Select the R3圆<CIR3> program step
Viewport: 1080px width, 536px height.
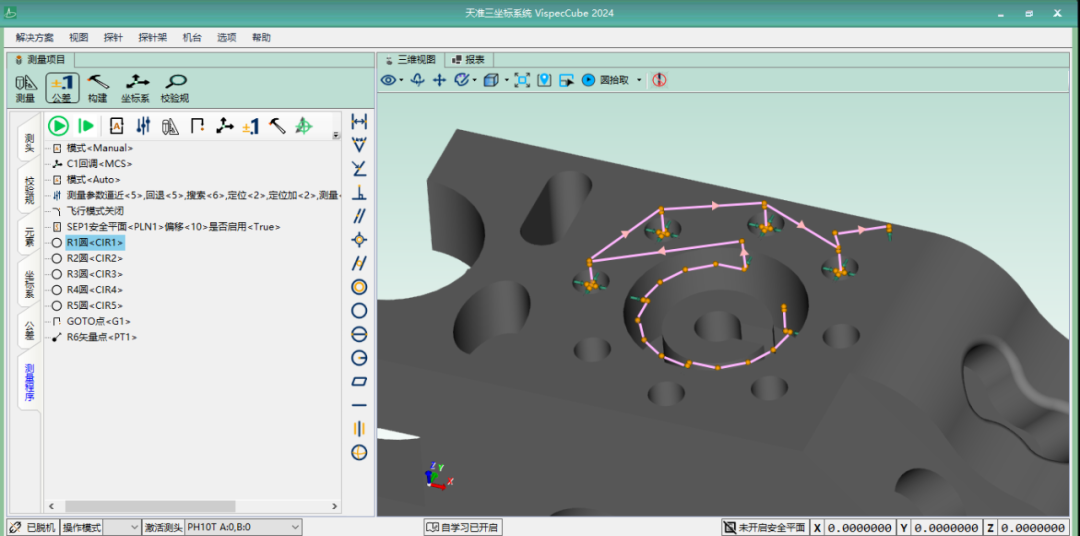(x=94, y=274)
